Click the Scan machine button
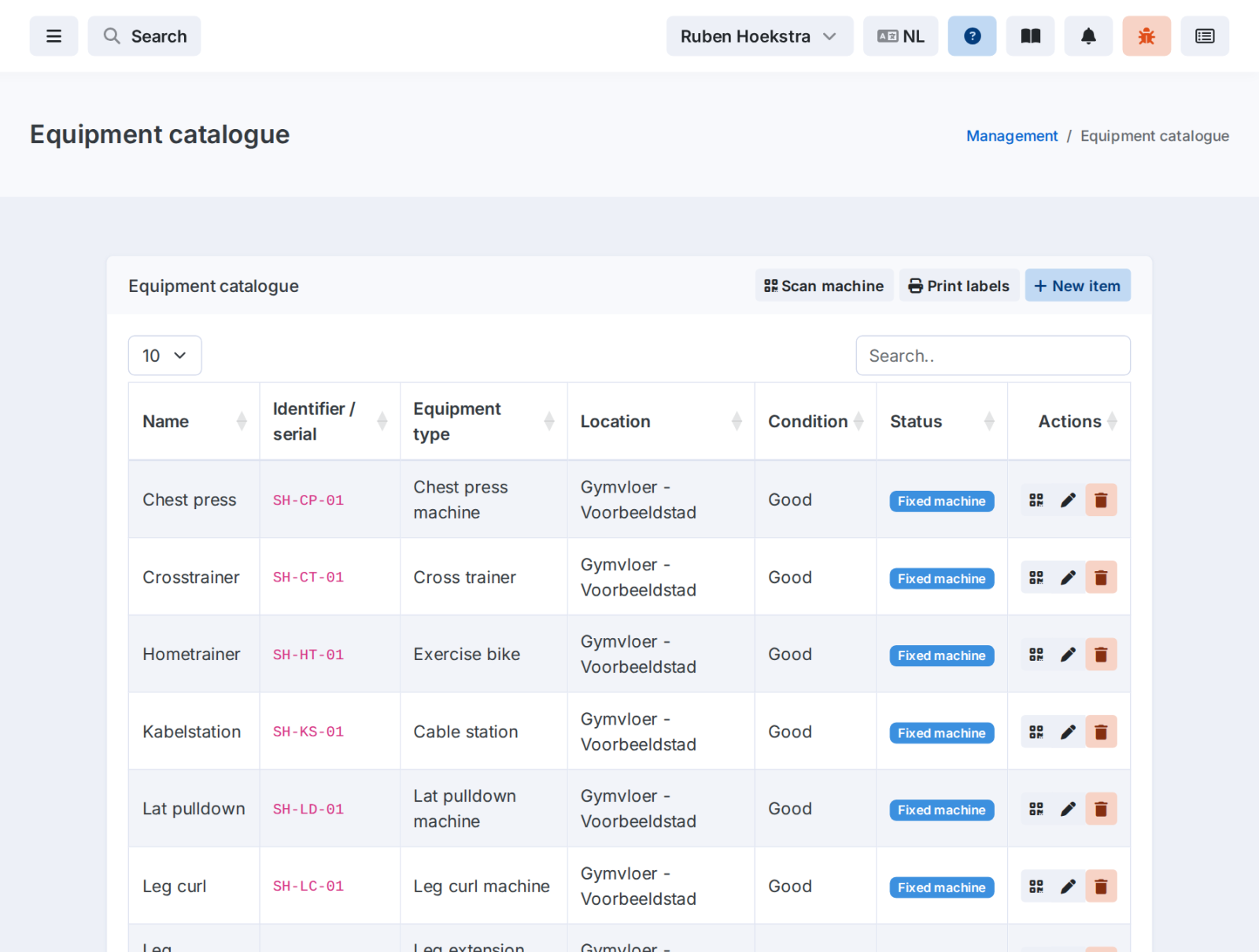This screenshot has width=1259, height=952. click(824, 286)
